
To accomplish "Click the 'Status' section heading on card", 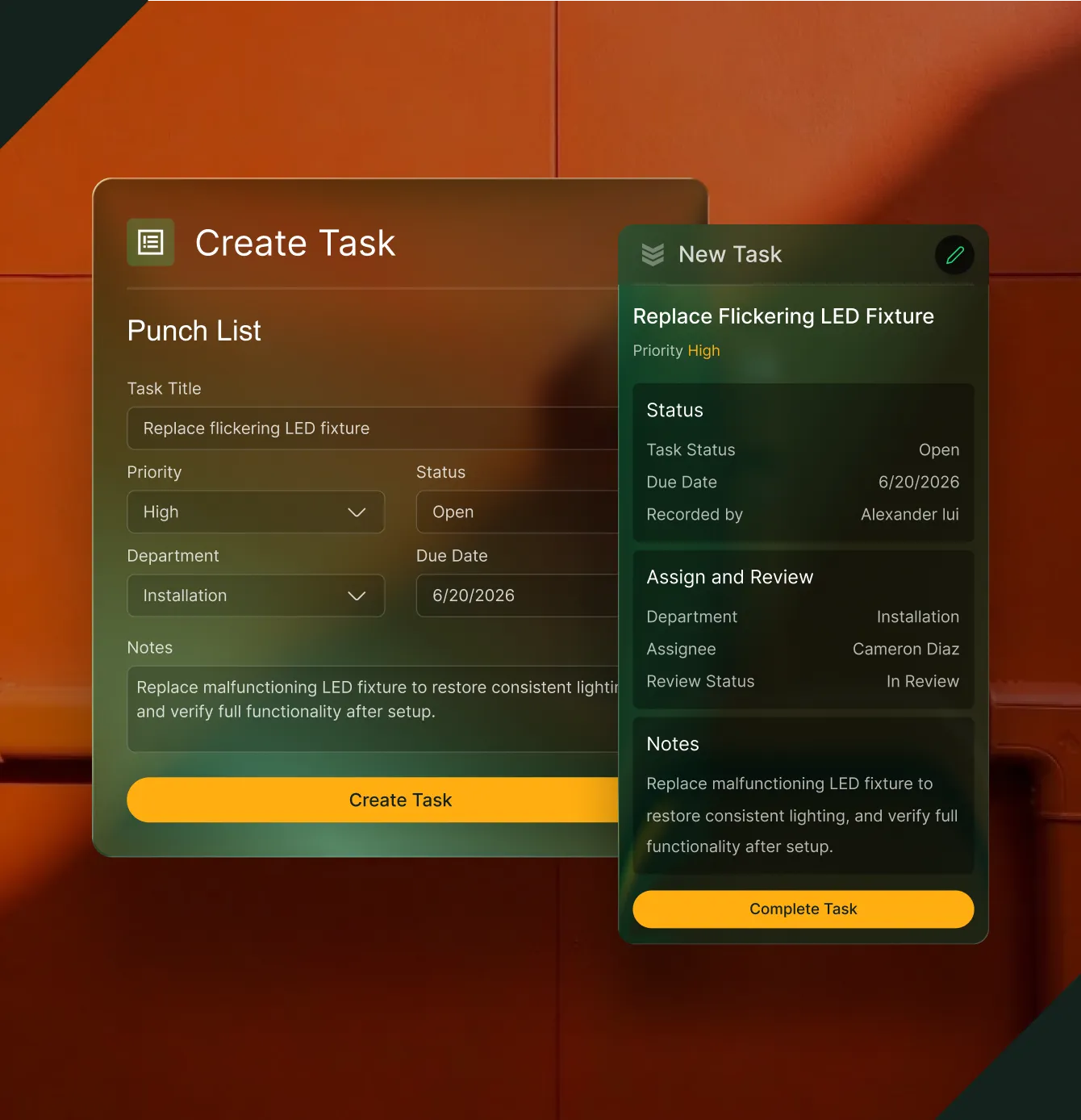I will (675, 410).
